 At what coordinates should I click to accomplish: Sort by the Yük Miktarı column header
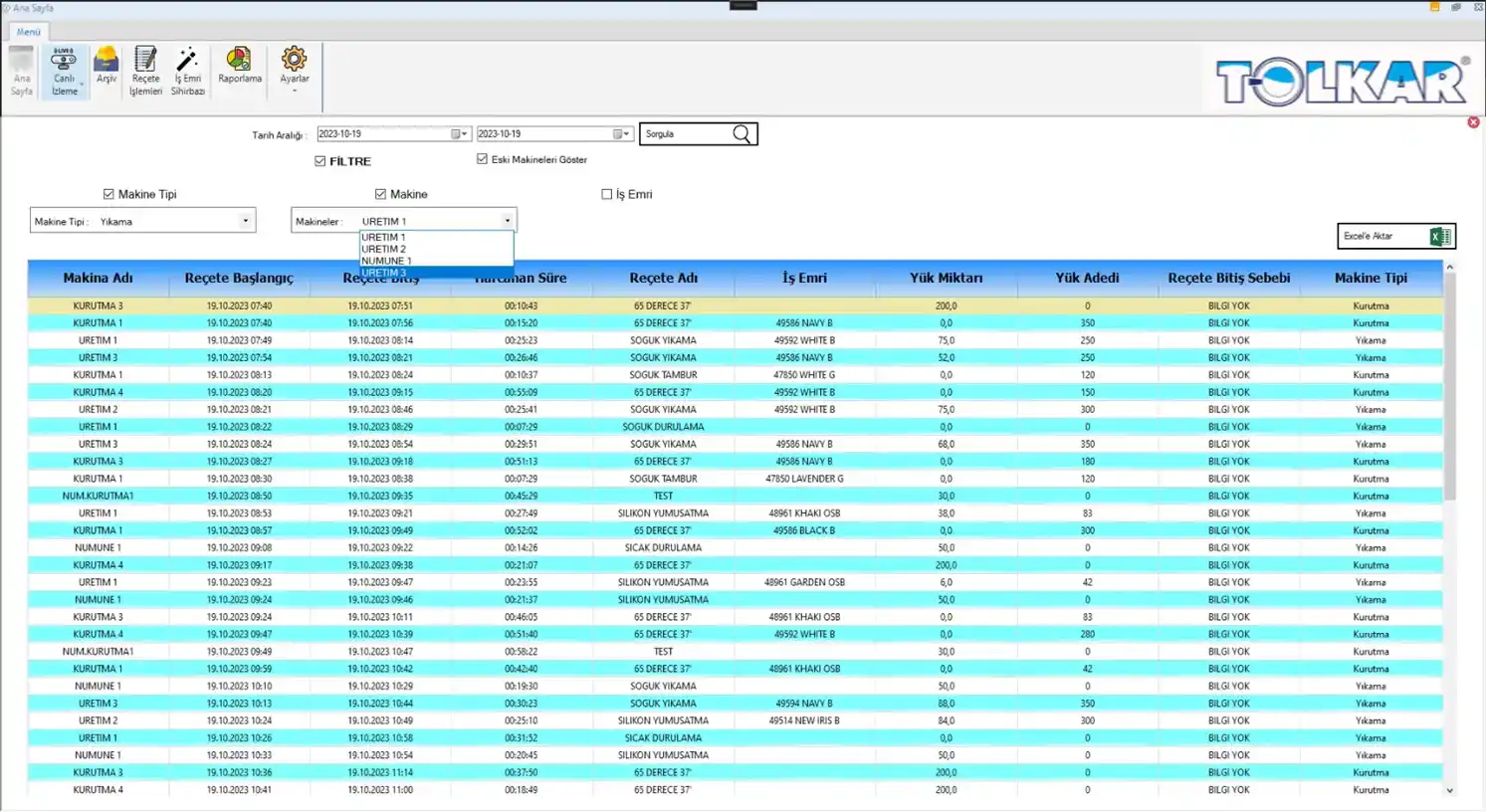pyautogui.click(x=946, y=279)
